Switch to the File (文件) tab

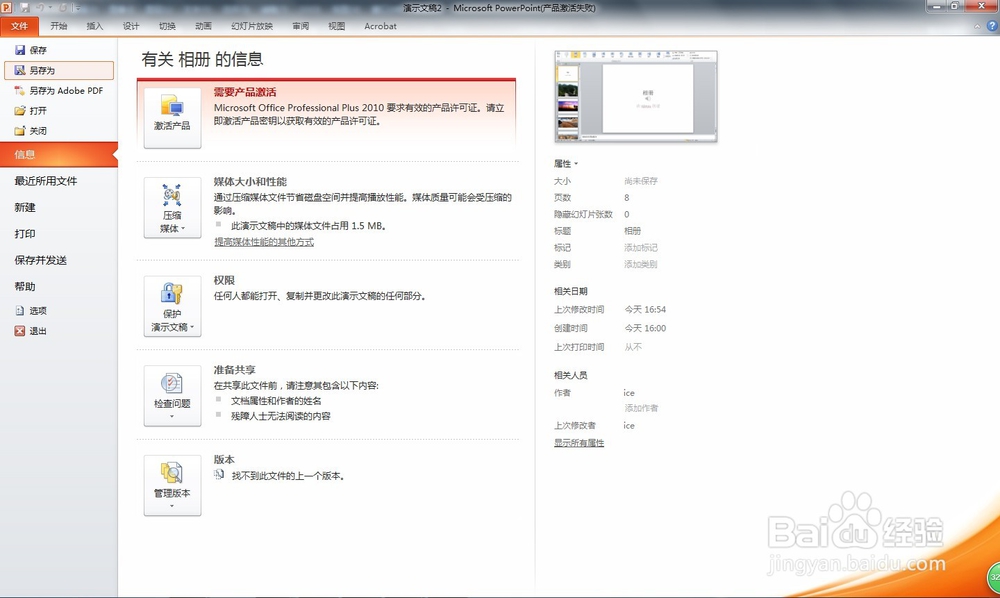click(19, 26)
